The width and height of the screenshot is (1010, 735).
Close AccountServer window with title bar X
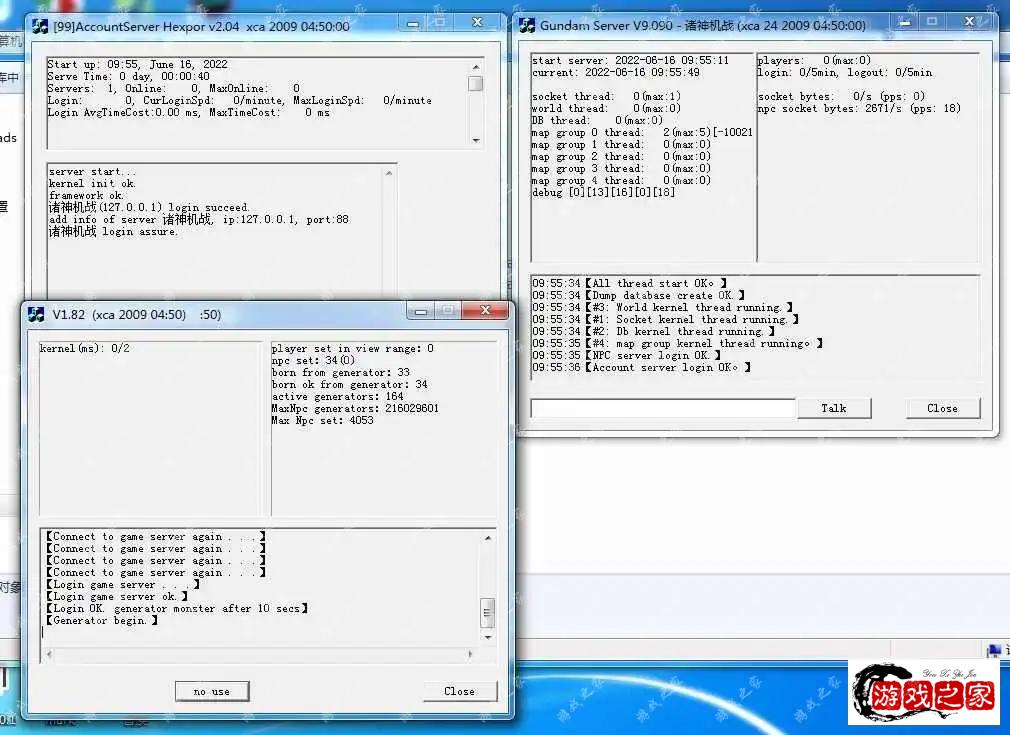pos(478,21)
